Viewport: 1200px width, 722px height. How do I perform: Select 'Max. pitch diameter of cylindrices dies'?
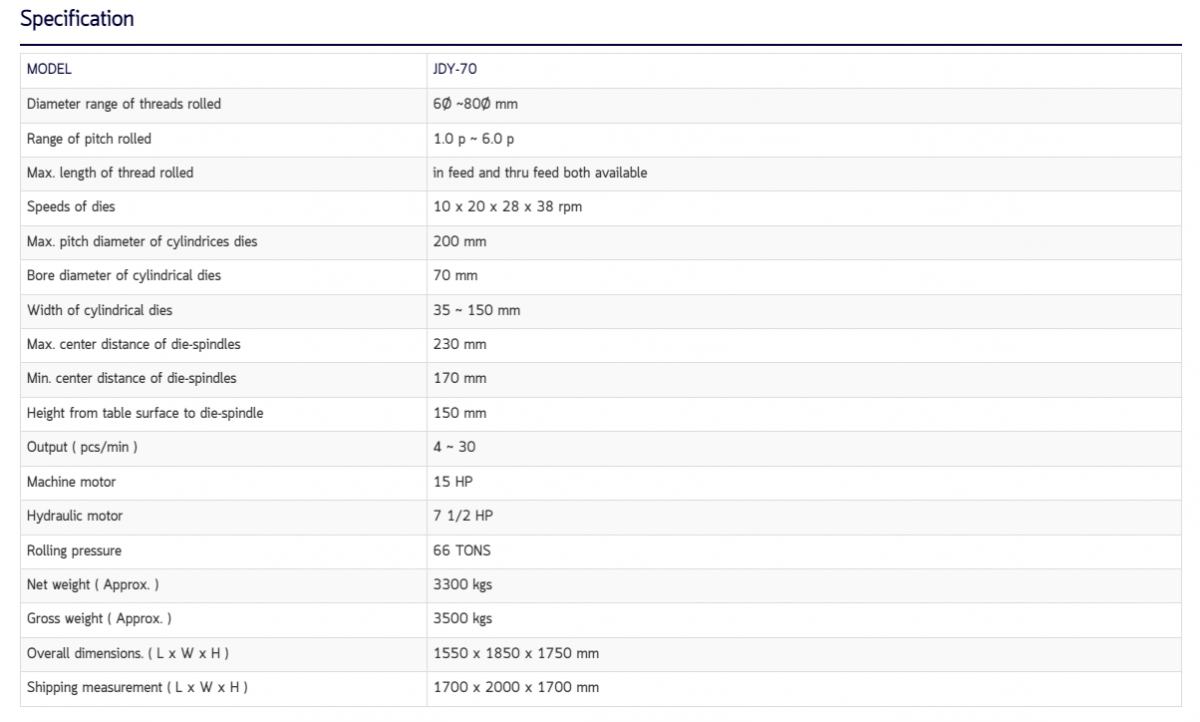click(142, 242)
